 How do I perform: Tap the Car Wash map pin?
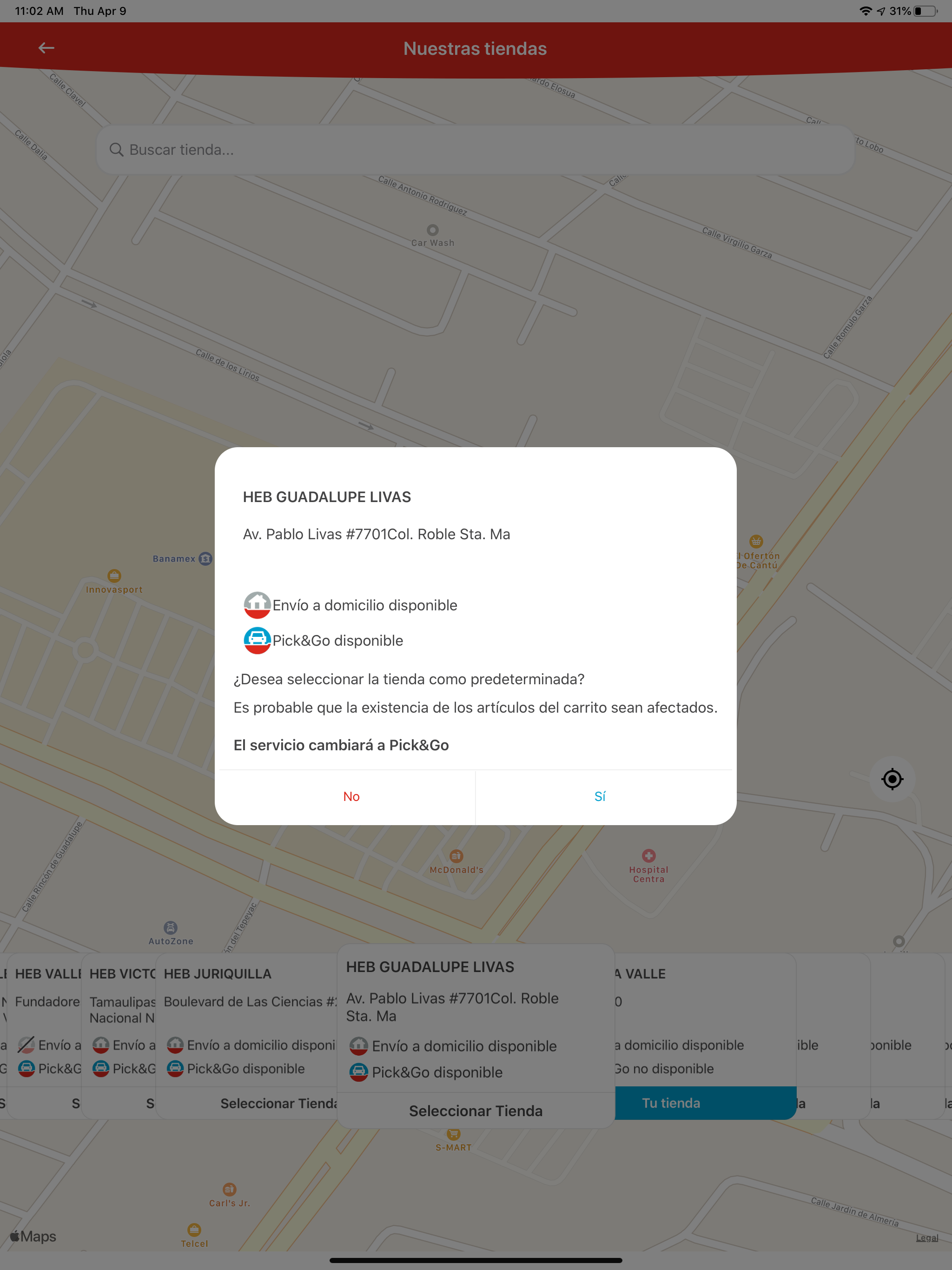click(433, 230)
